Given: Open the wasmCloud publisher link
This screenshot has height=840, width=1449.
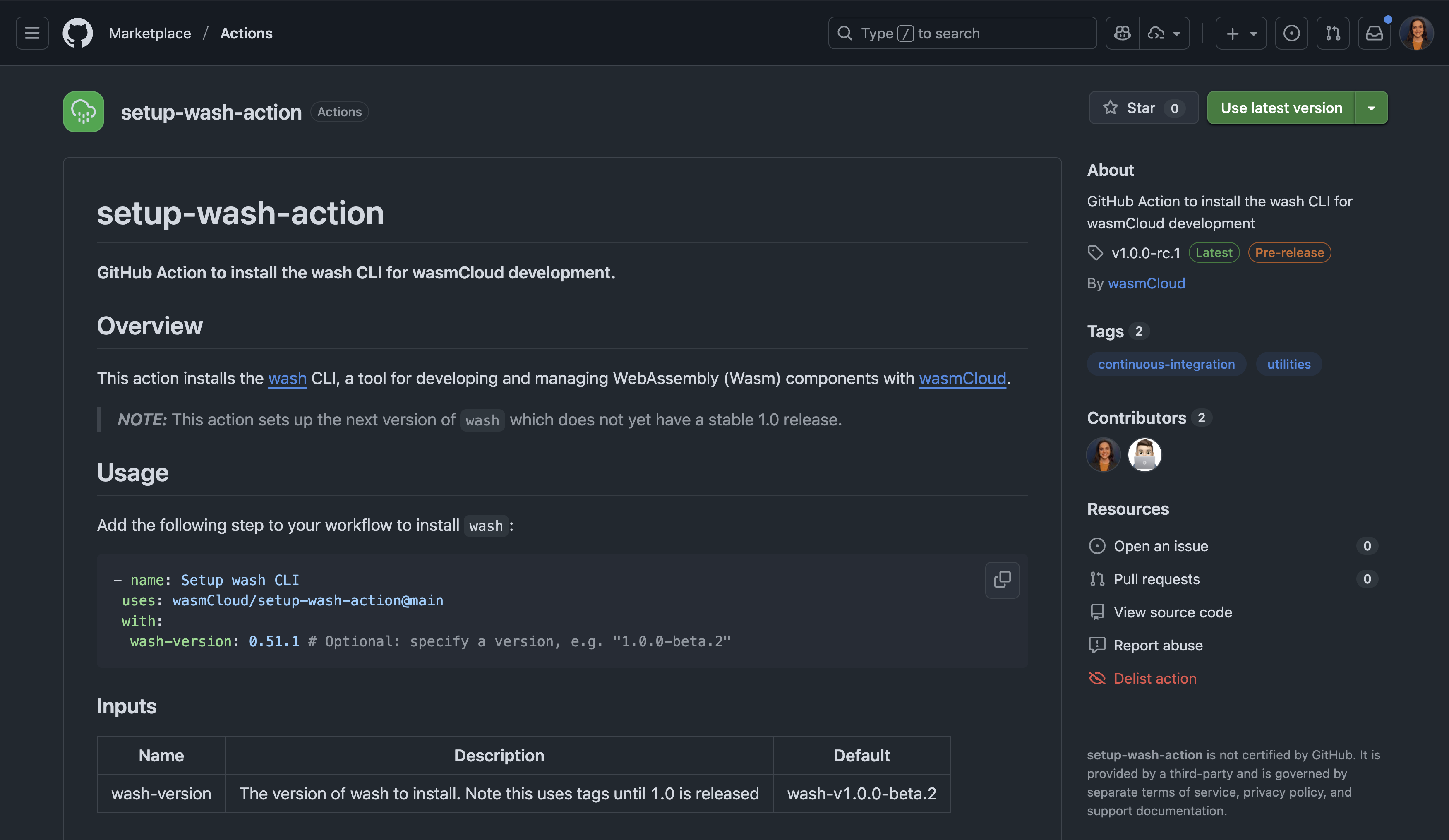Looking at the screenshot, I should [x=1147, y=283].
